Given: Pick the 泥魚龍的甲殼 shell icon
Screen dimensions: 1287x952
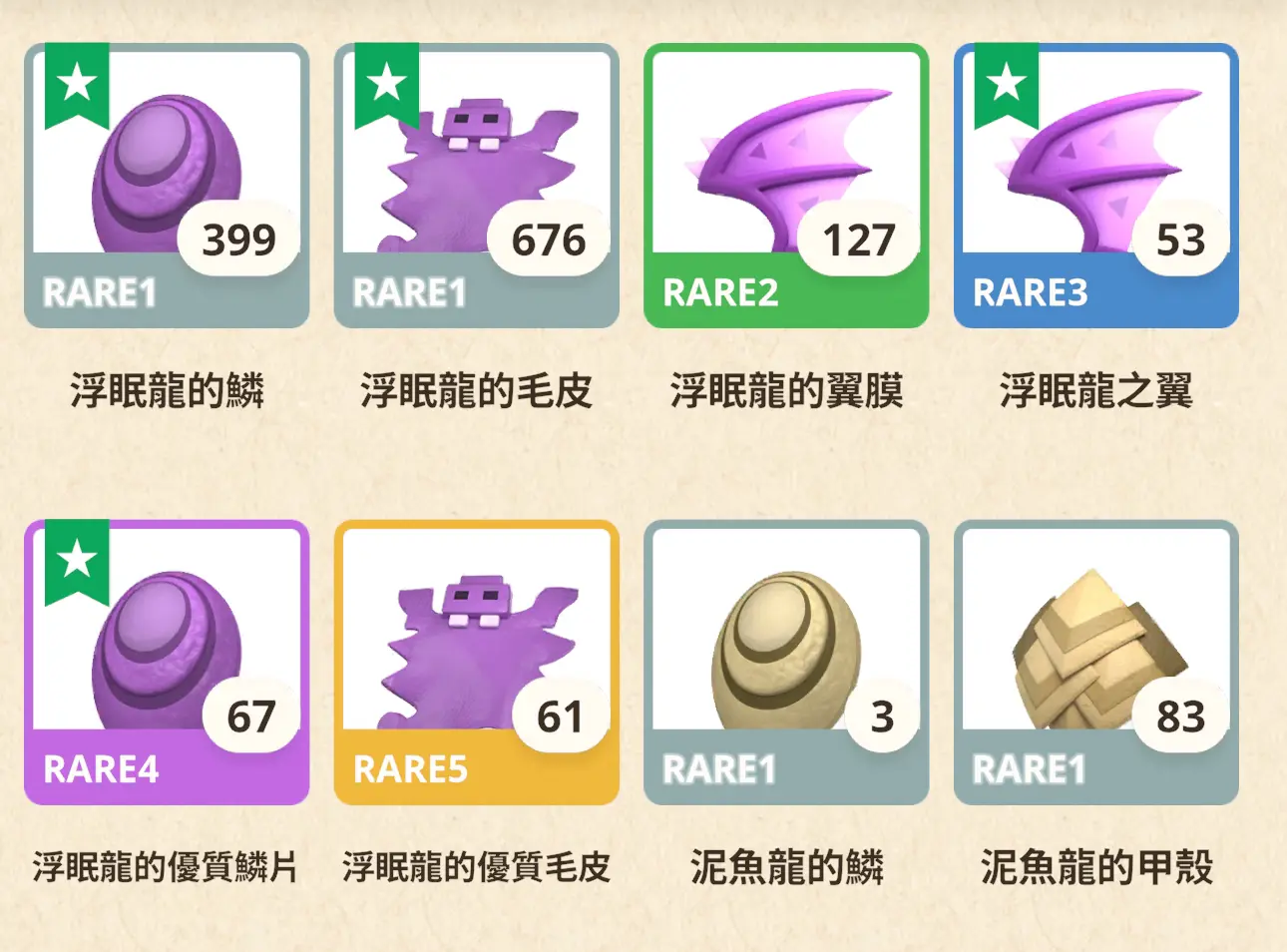Looking at the screenshot, I should tap(1096, 663).
